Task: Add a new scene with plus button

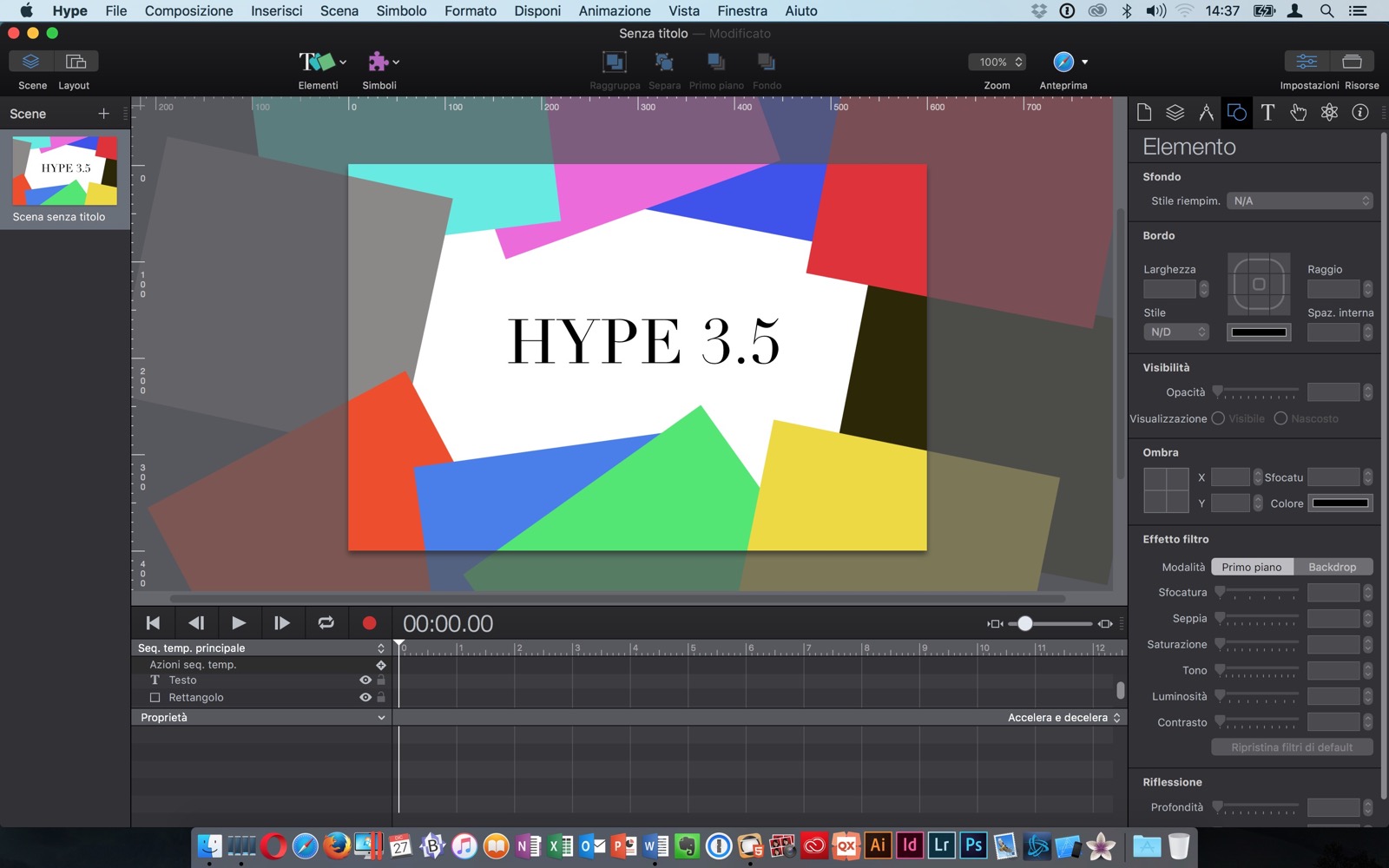Action: 104,114
